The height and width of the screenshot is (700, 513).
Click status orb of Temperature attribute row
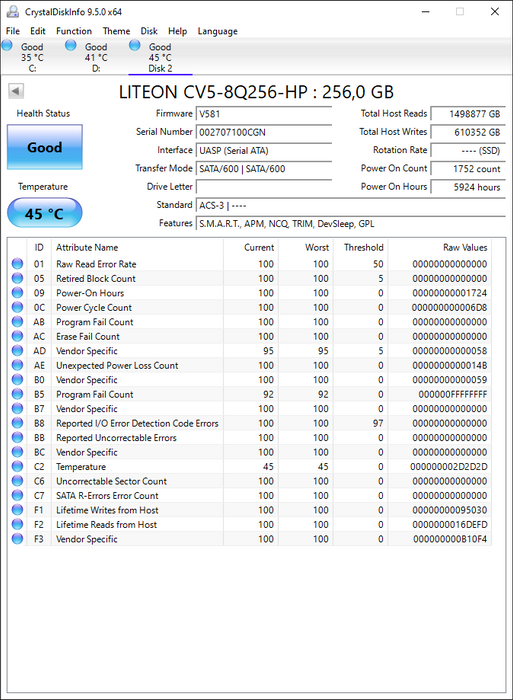point(17,467)
